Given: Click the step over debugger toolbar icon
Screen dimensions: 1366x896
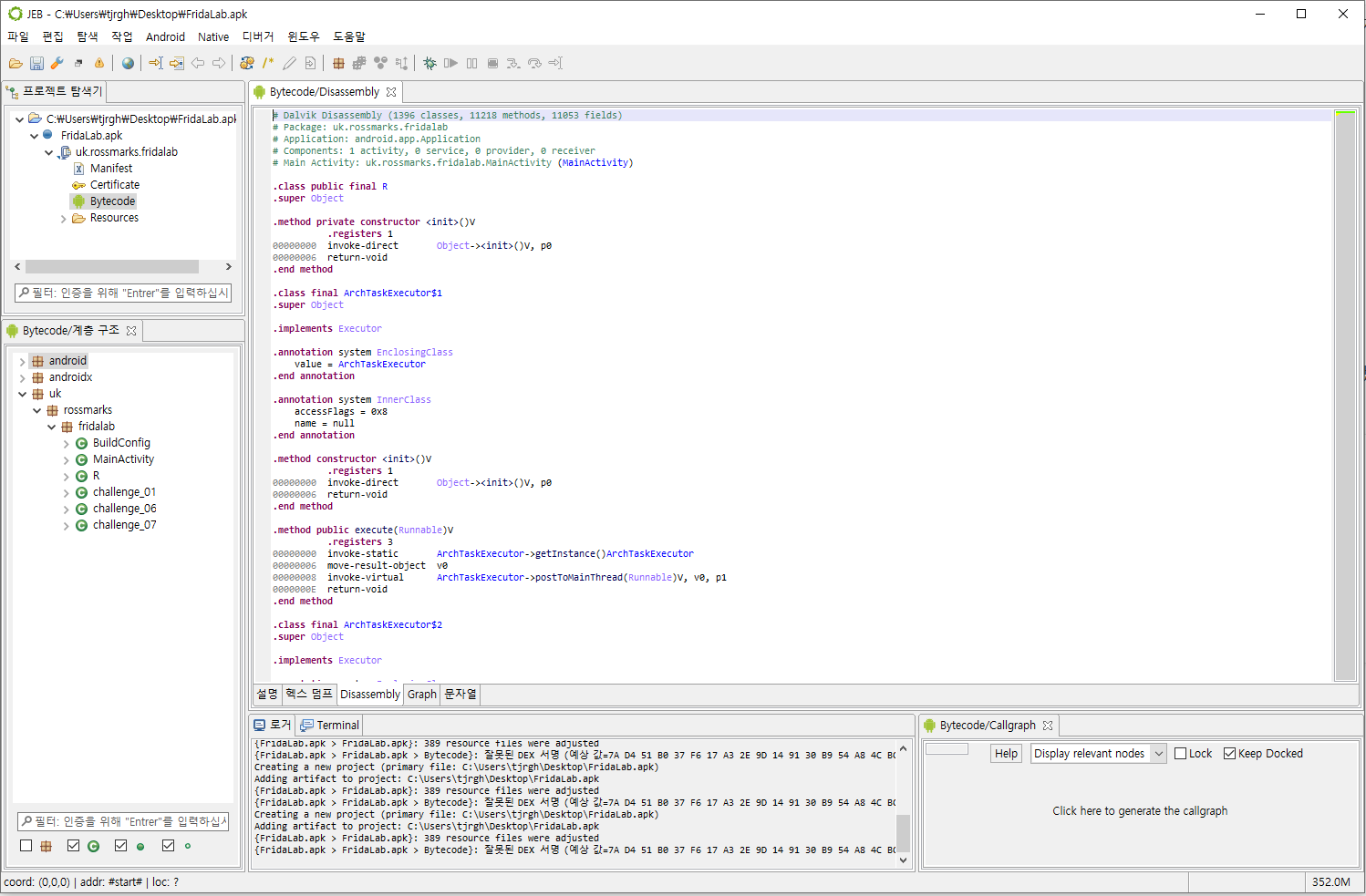Looking at the screenshot, I should pyautogui.click(x=534, y=63).
